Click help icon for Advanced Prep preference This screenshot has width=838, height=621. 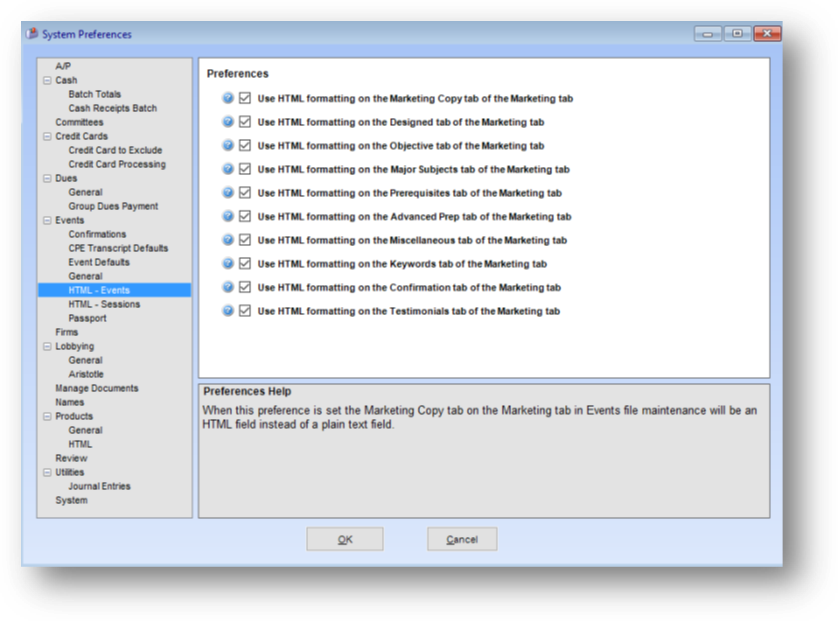click(228, 216)
